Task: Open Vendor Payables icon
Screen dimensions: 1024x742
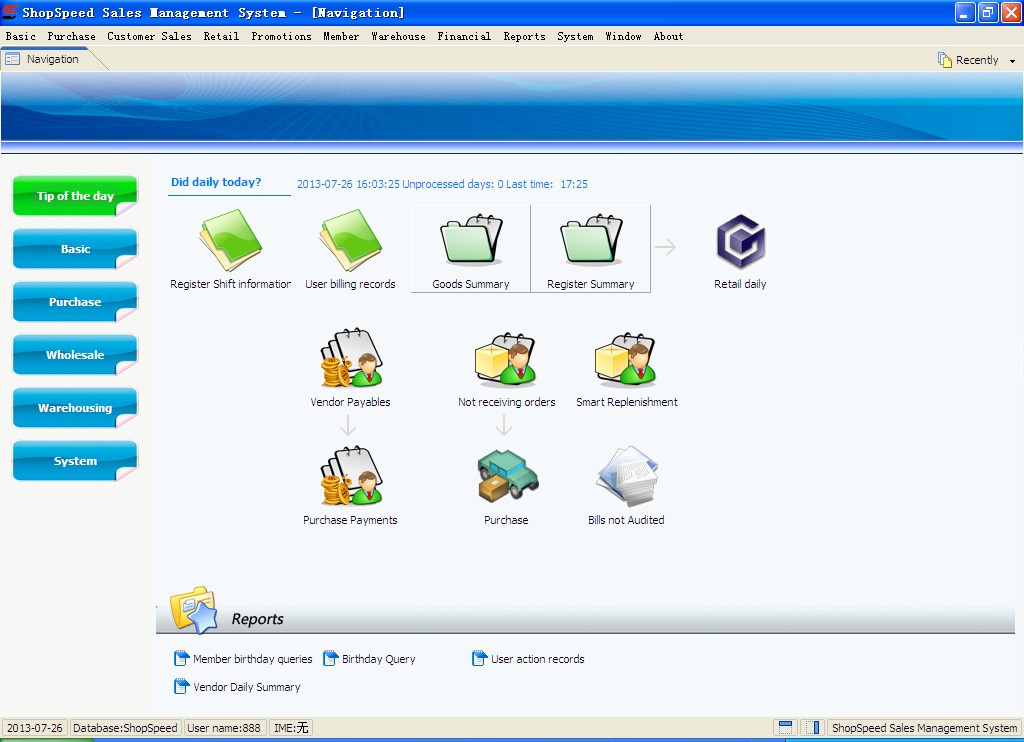Action: [350, 360]
